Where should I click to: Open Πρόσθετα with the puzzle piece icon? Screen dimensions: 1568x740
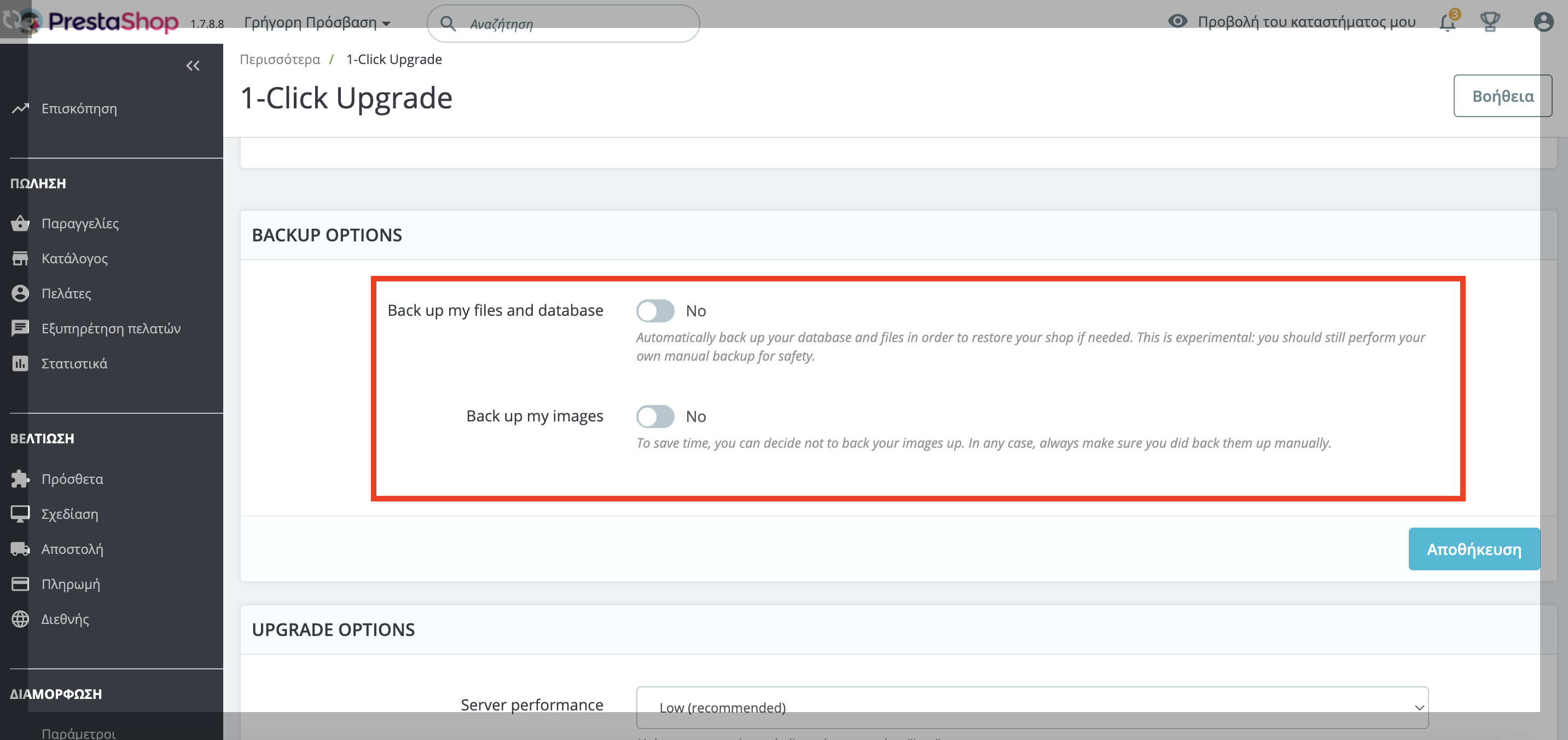click(20, 479)
